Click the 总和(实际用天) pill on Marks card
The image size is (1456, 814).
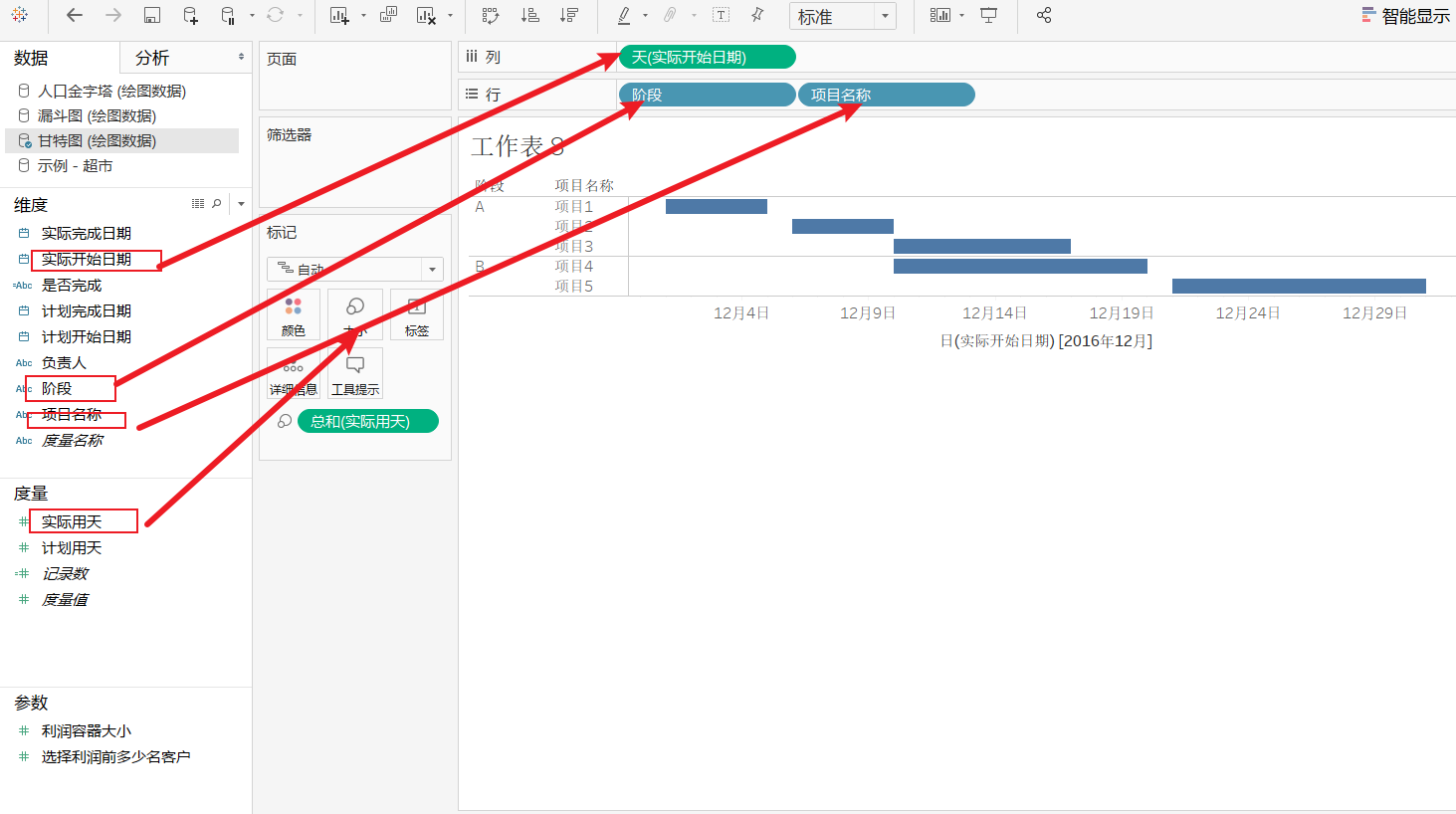367,421
